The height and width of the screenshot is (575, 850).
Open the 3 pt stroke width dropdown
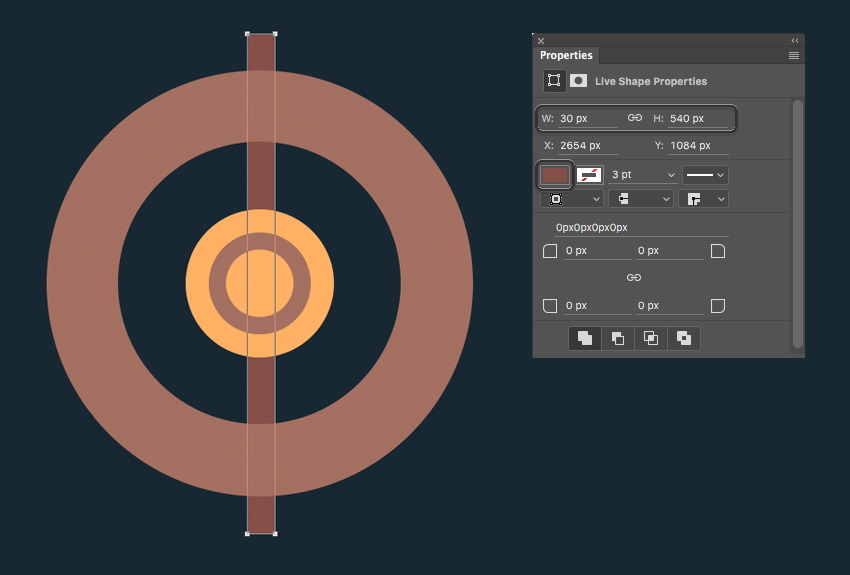643,175
